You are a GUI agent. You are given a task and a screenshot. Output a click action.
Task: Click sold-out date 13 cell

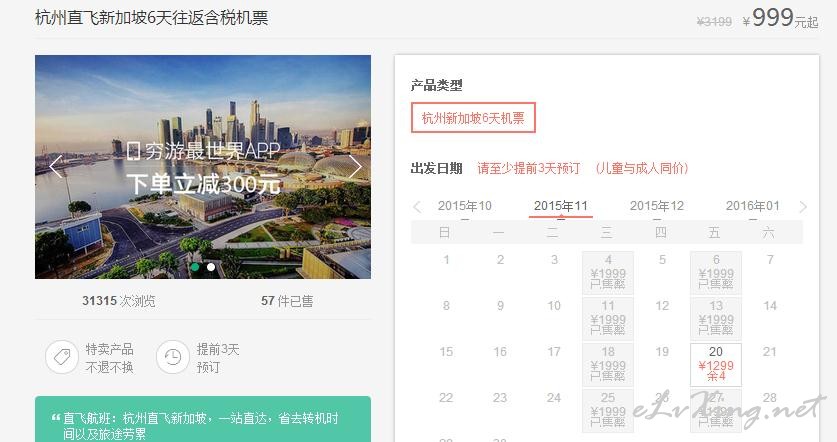pyautogui.click(x=716, y=319)
